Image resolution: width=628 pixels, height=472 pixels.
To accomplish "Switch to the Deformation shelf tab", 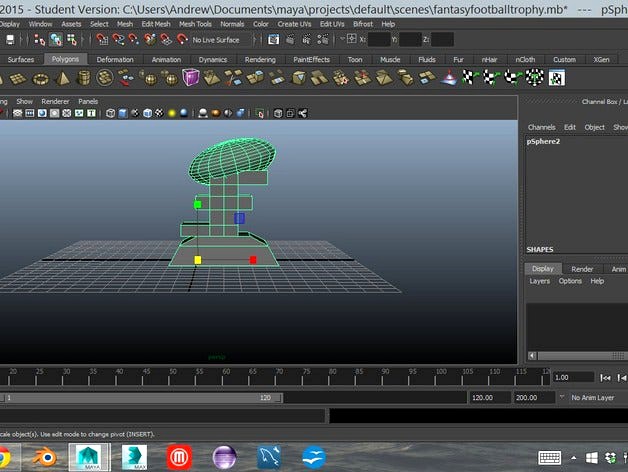I will (x=115, y=60).
